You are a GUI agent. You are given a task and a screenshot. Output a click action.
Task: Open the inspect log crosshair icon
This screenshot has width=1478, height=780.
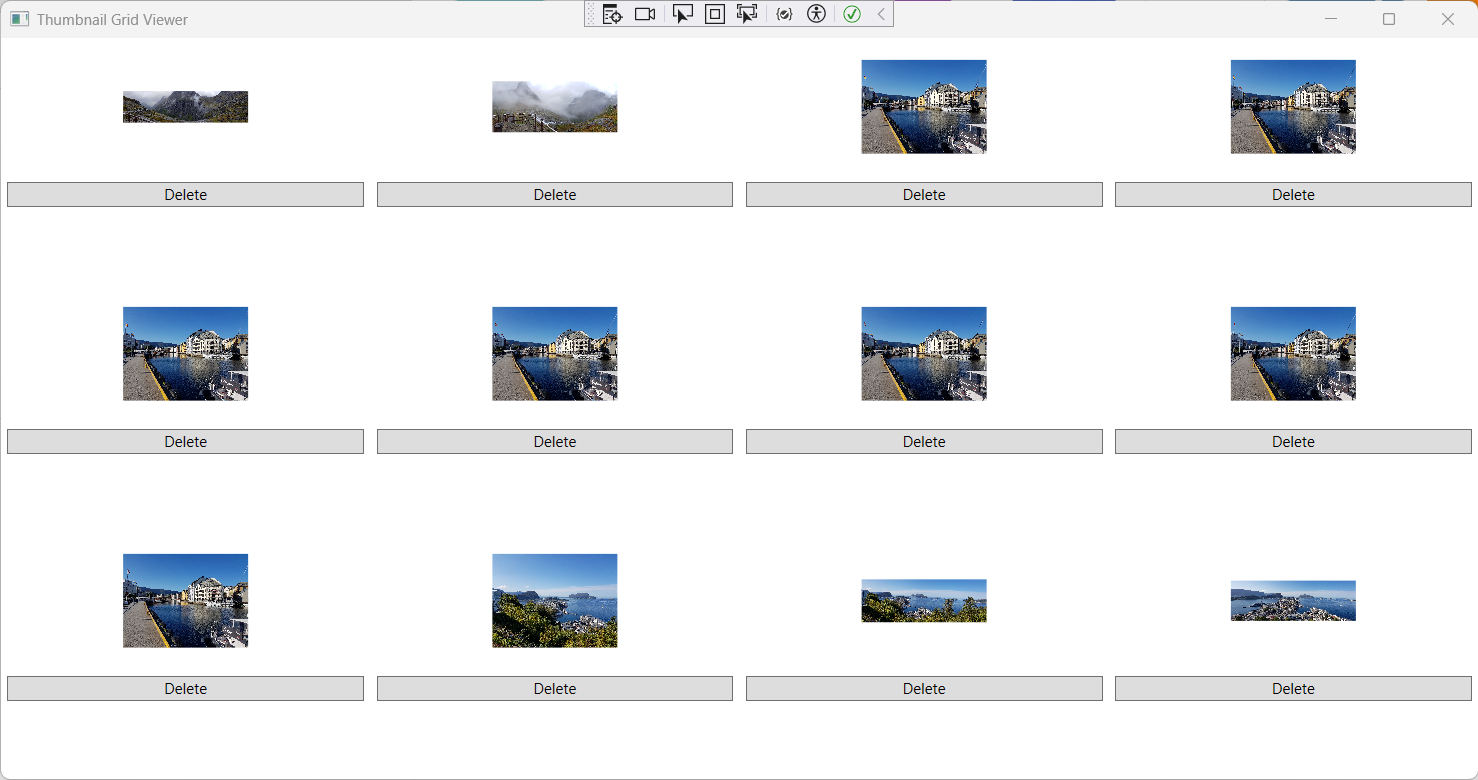click(613, 14)
